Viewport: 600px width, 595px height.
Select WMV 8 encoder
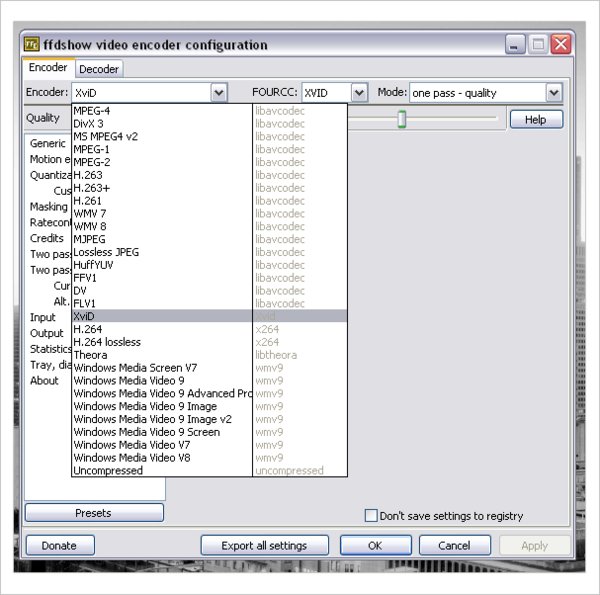[x=209, y=227]
